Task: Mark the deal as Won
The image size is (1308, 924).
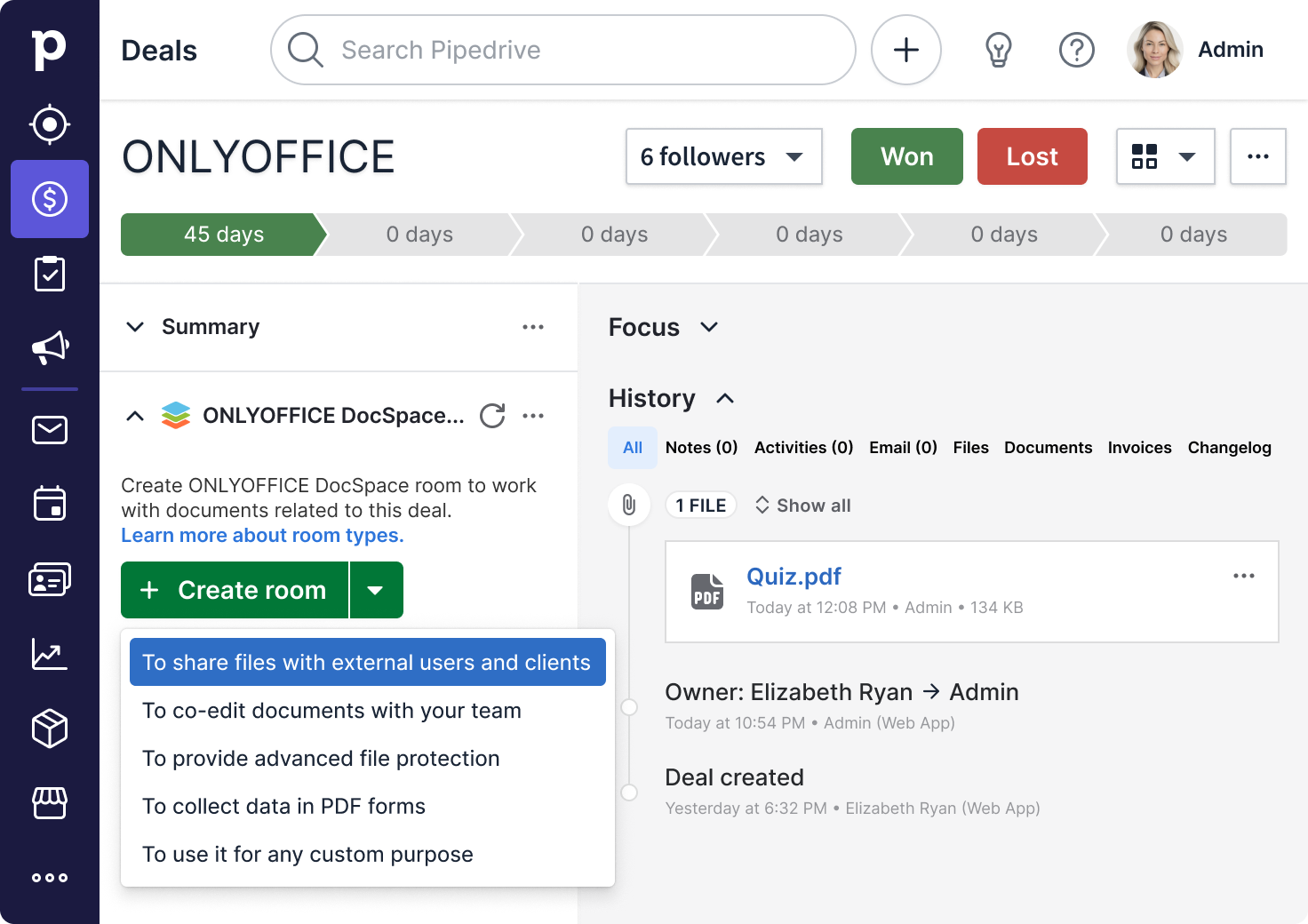Action: click(907, 156)
